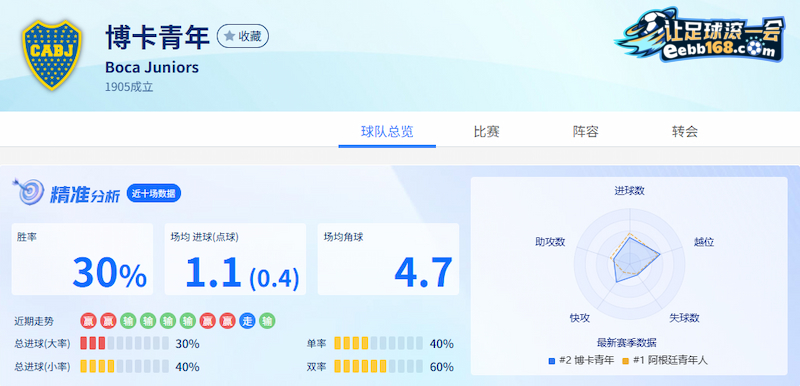Click the 近期走势 label

tap(34, 322)
